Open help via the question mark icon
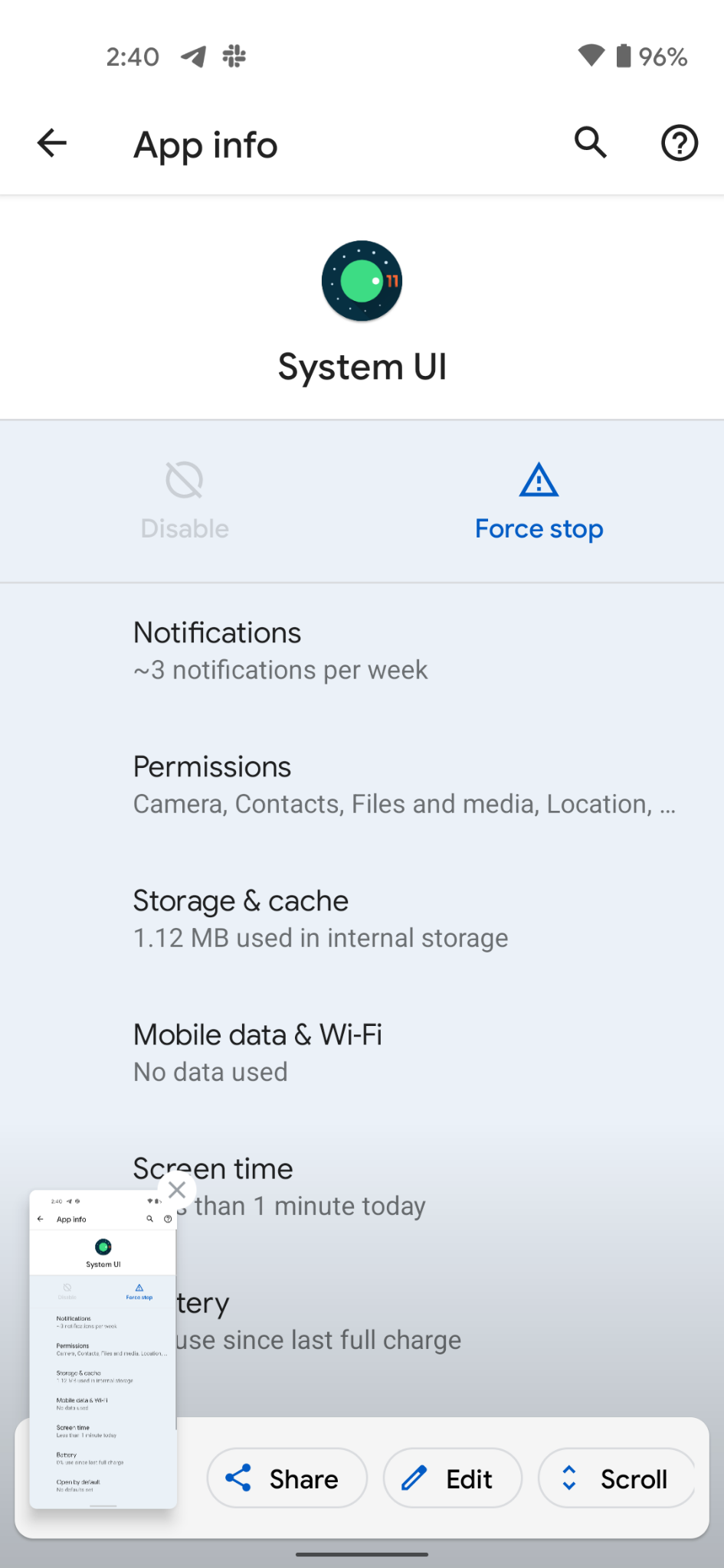 coord(679,143)
